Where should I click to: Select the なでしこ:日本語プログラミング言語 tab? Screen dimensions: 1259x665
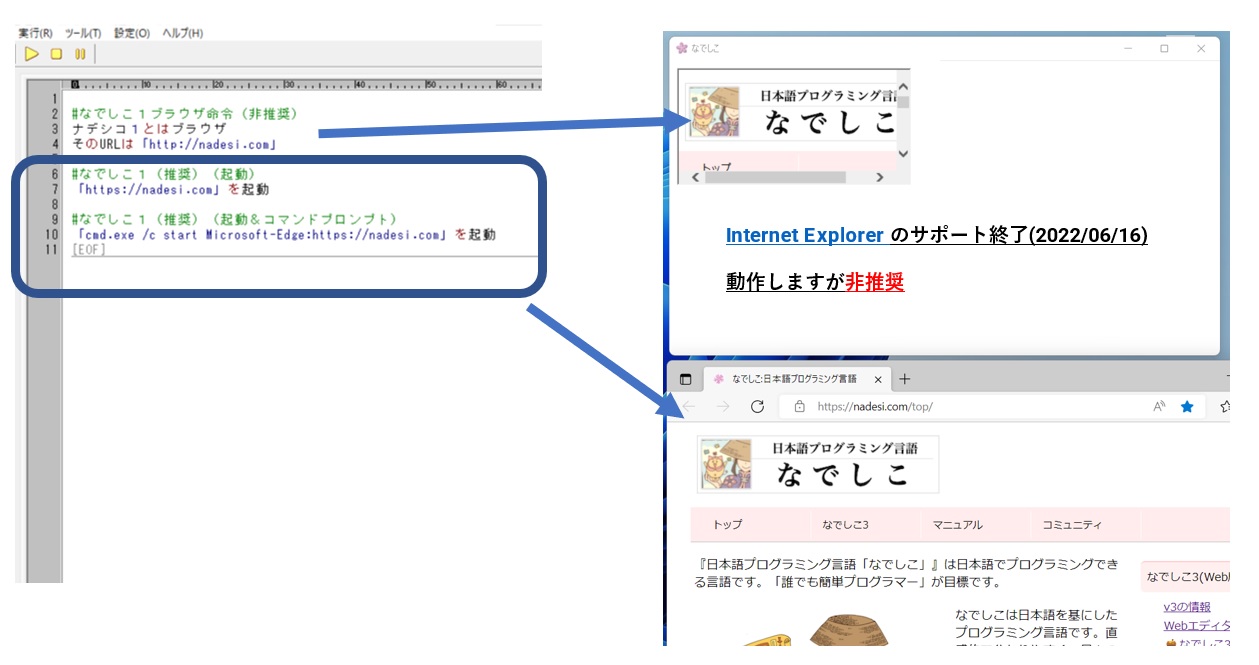pos(795,380)
